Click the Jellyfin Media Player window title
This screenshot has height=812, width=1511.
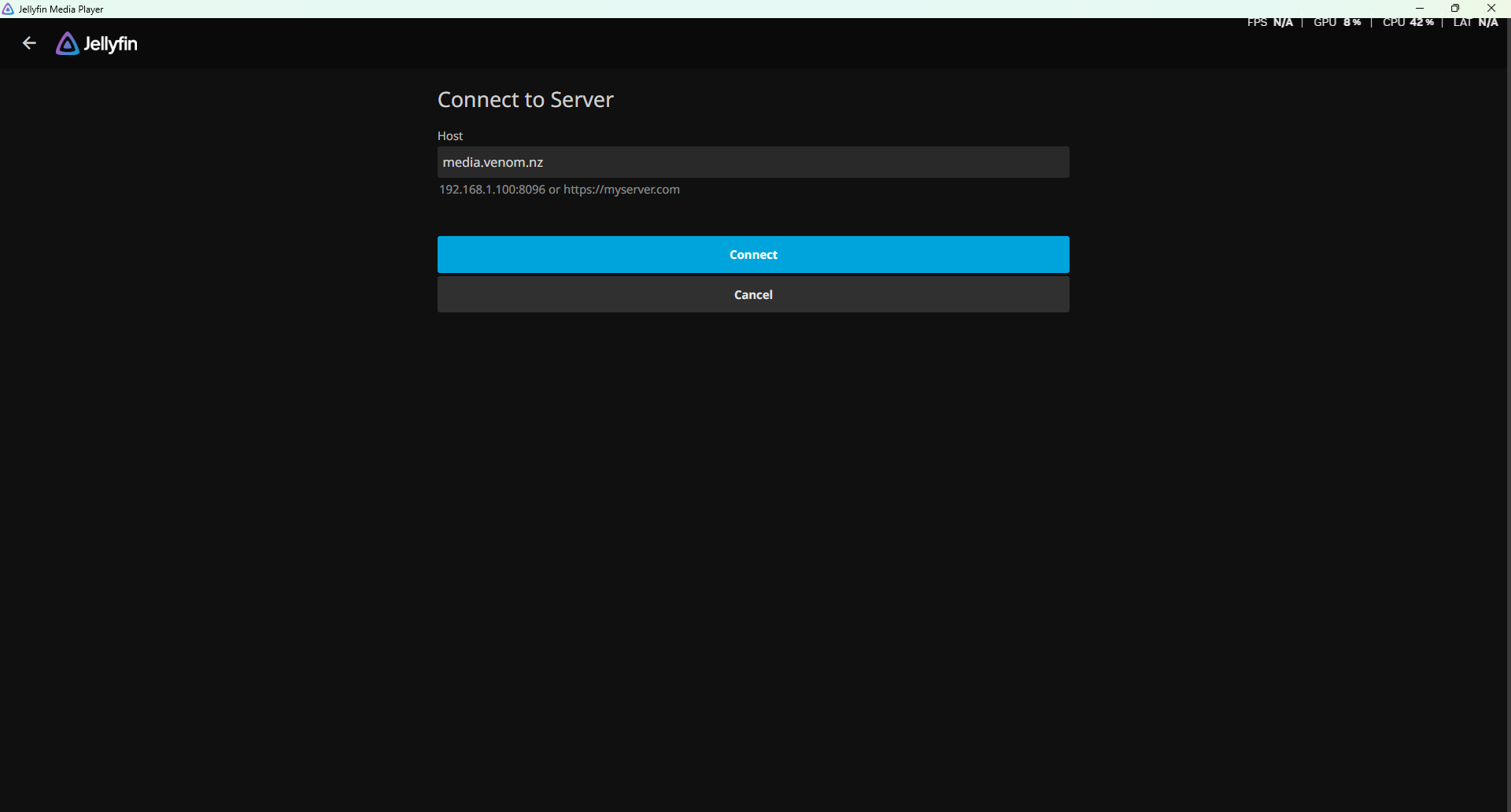61,9
